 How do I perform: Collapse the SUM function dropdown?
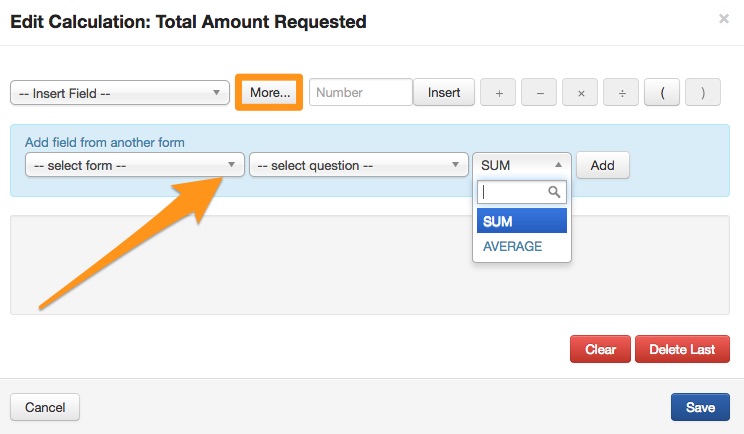523,165
